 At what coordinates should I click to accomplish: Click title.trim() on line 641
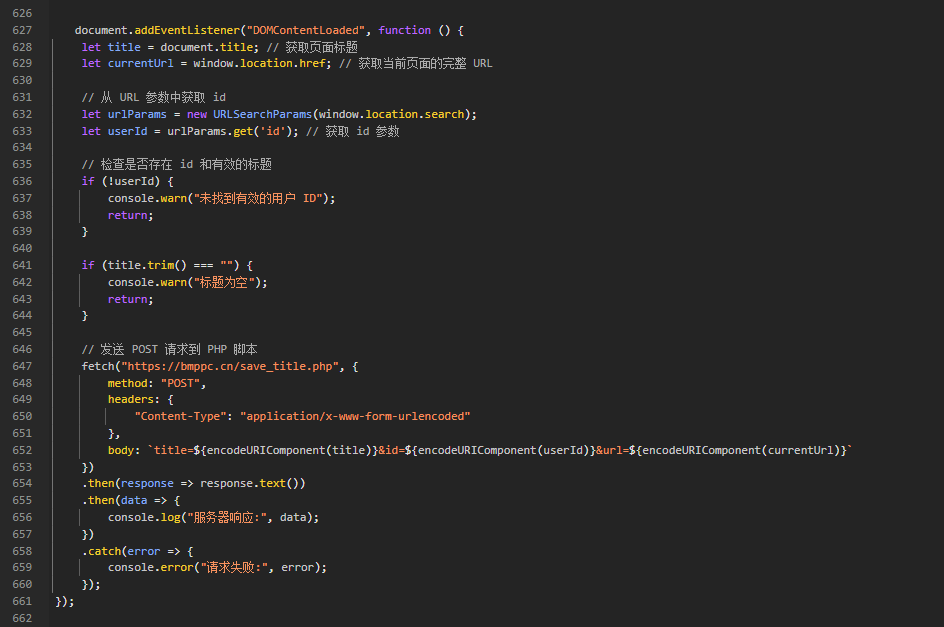pyautogui.click(x=147, y=265)
